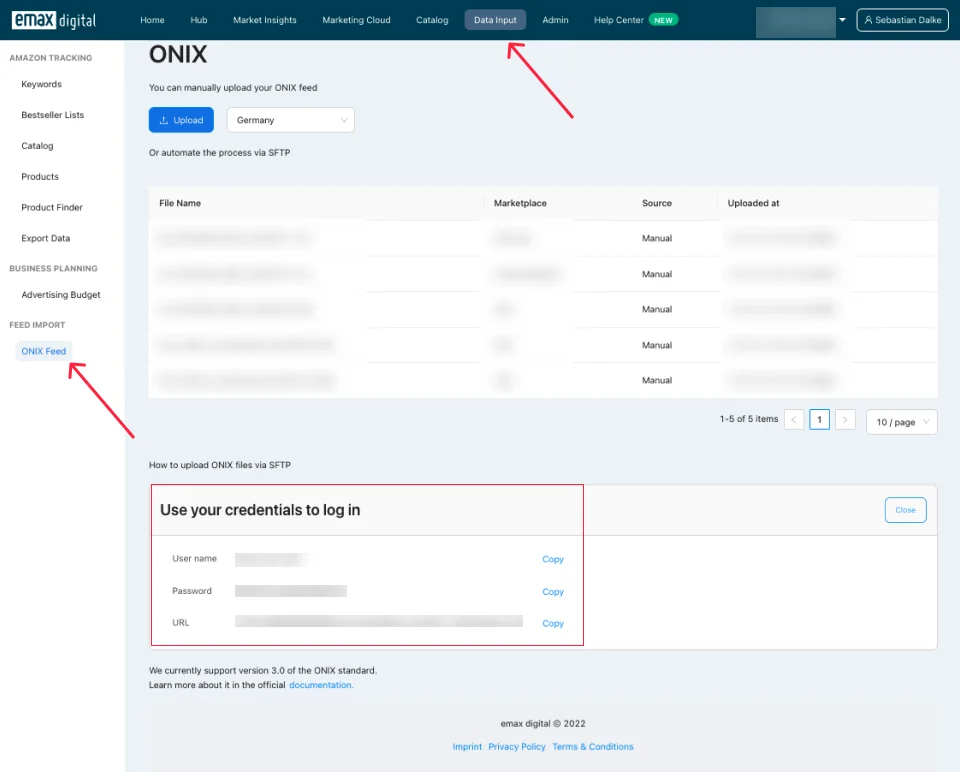Screen dimensions: 960x772
Task: Click the '1-5 of 5 items' text
Action: point(749,419)
